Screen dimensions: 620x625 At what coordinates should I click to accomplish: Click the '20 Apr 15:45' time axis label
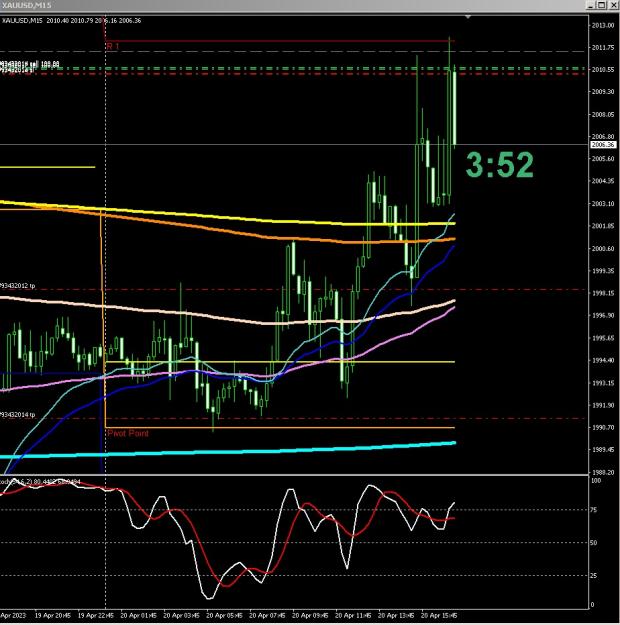pyautogui.click(x=439, y=615)
